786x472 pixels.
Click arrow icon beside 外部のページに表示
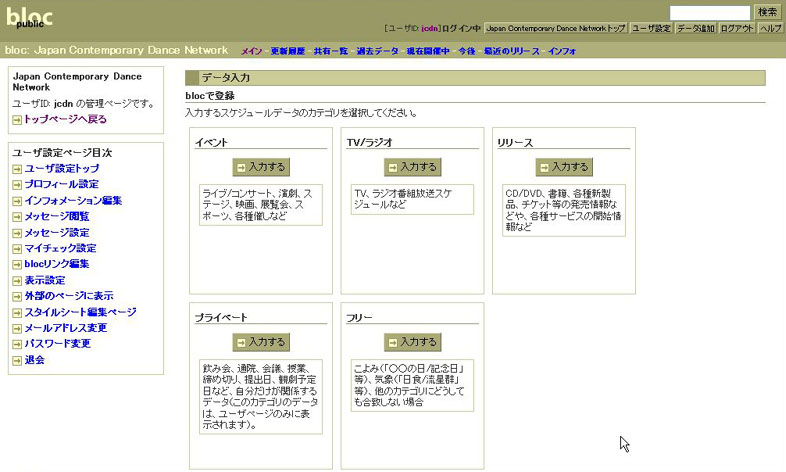pos(17,297)
